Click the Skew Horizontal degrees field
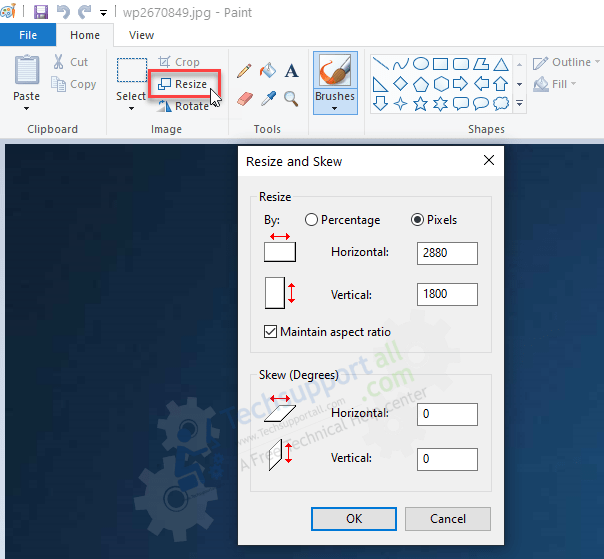Screen dimensions: 604x559 (447, 414)
